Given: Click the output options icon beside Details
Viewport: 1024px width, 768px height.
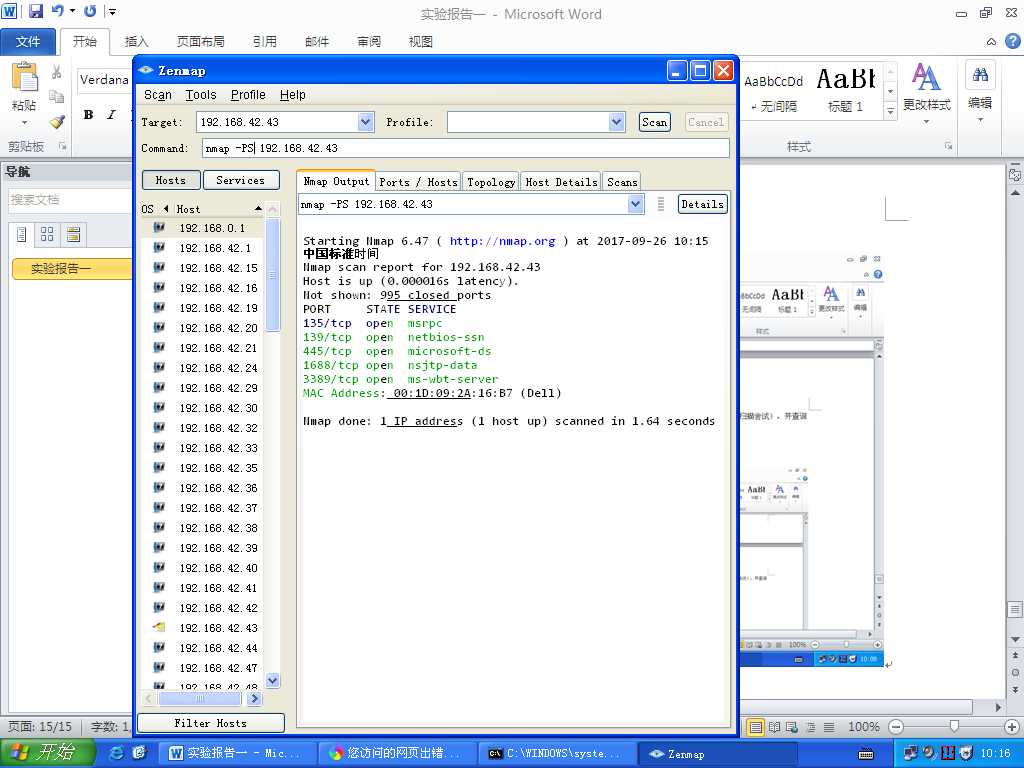Looking at the screenshot, I should 660,204.
